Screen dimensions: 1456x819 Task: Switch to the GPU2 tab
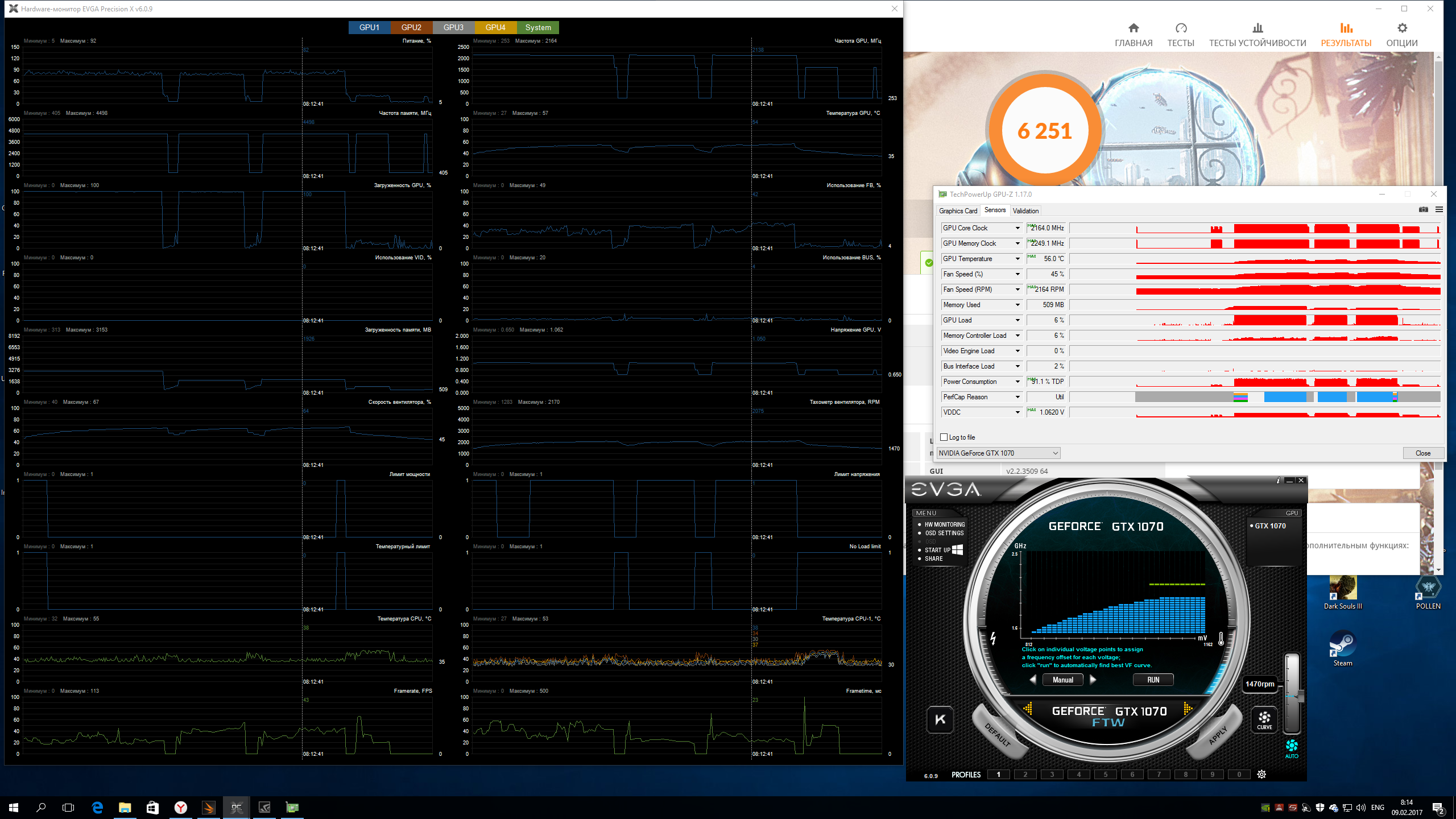[411, 27]
